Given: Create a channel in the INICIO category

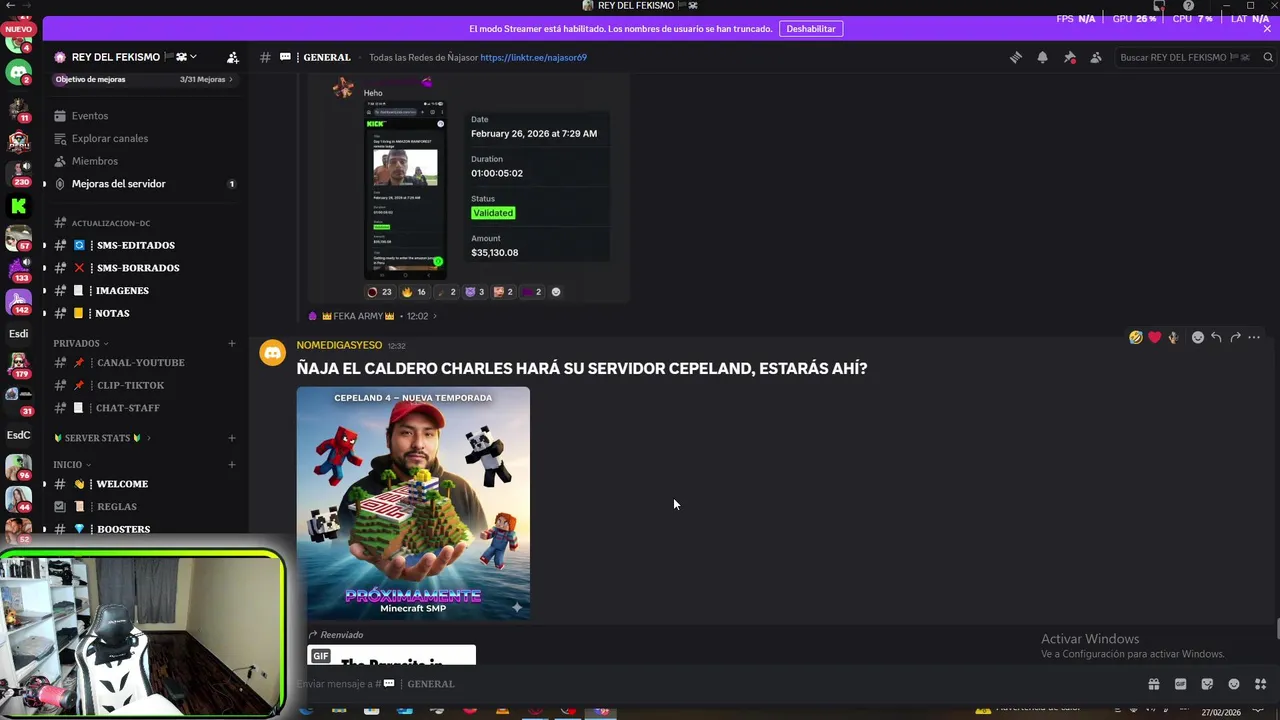Looking at the screenshot, I should pos(232,465).
